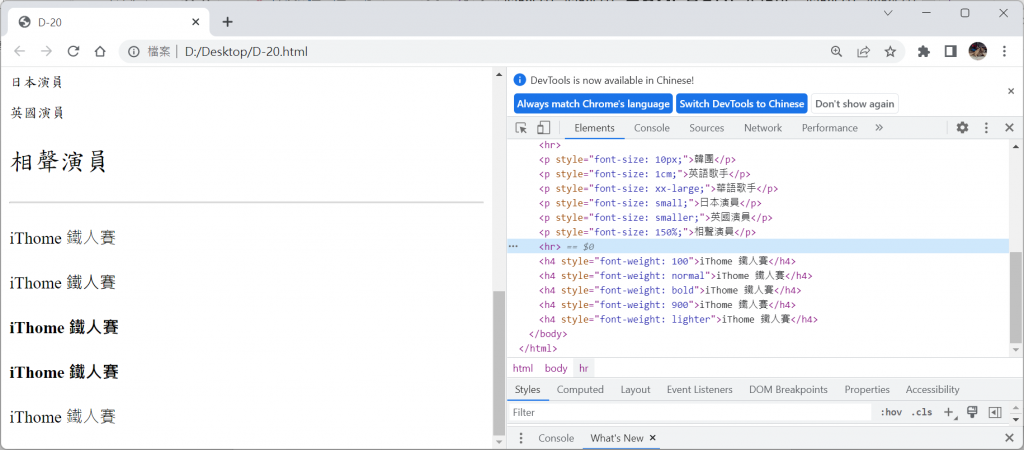Open DevTools customize three-dot menu
The height and width of the screenshot is (450, 1024).
tap(986, 128)
